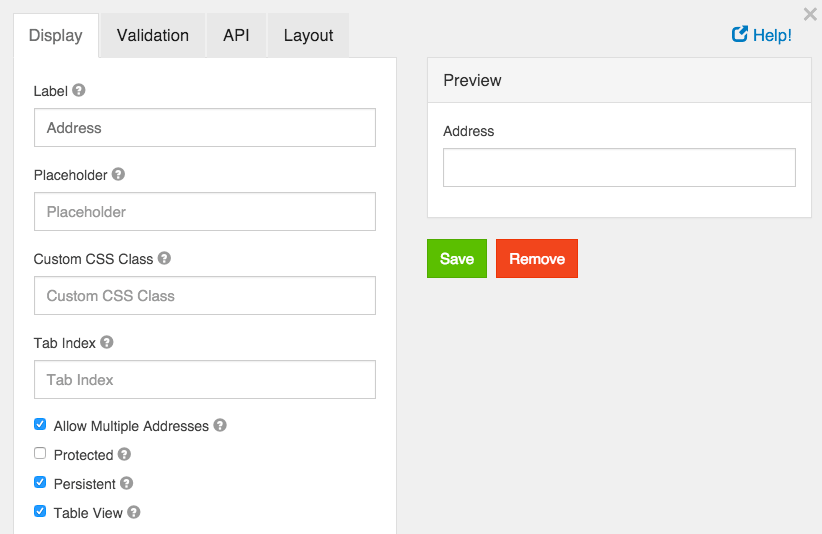Click the Tab Index help icon
Image resolution: width=822 pixels, height=534 pixels.
[x=107, y=342]
